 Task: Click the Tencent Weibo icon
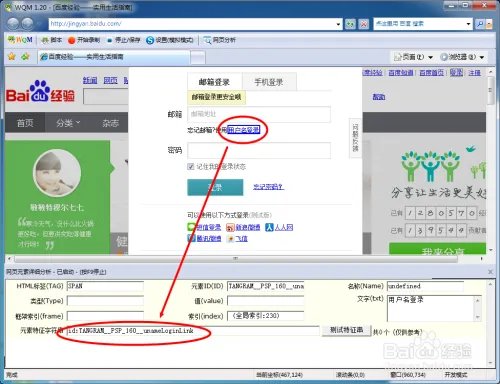click(x=191, y=238)
